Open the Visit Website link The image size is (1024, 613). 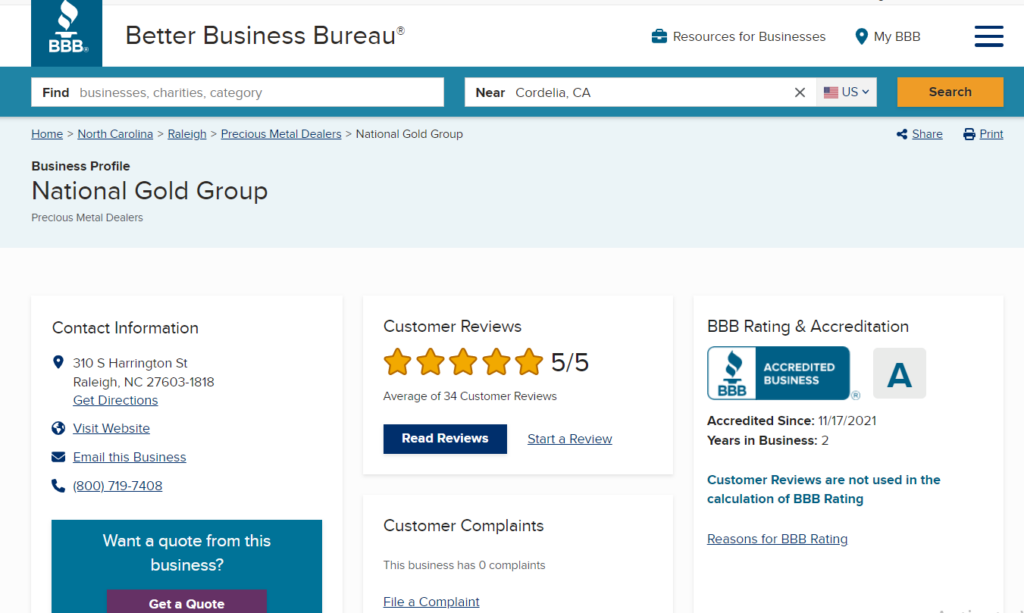click(111, 428)
